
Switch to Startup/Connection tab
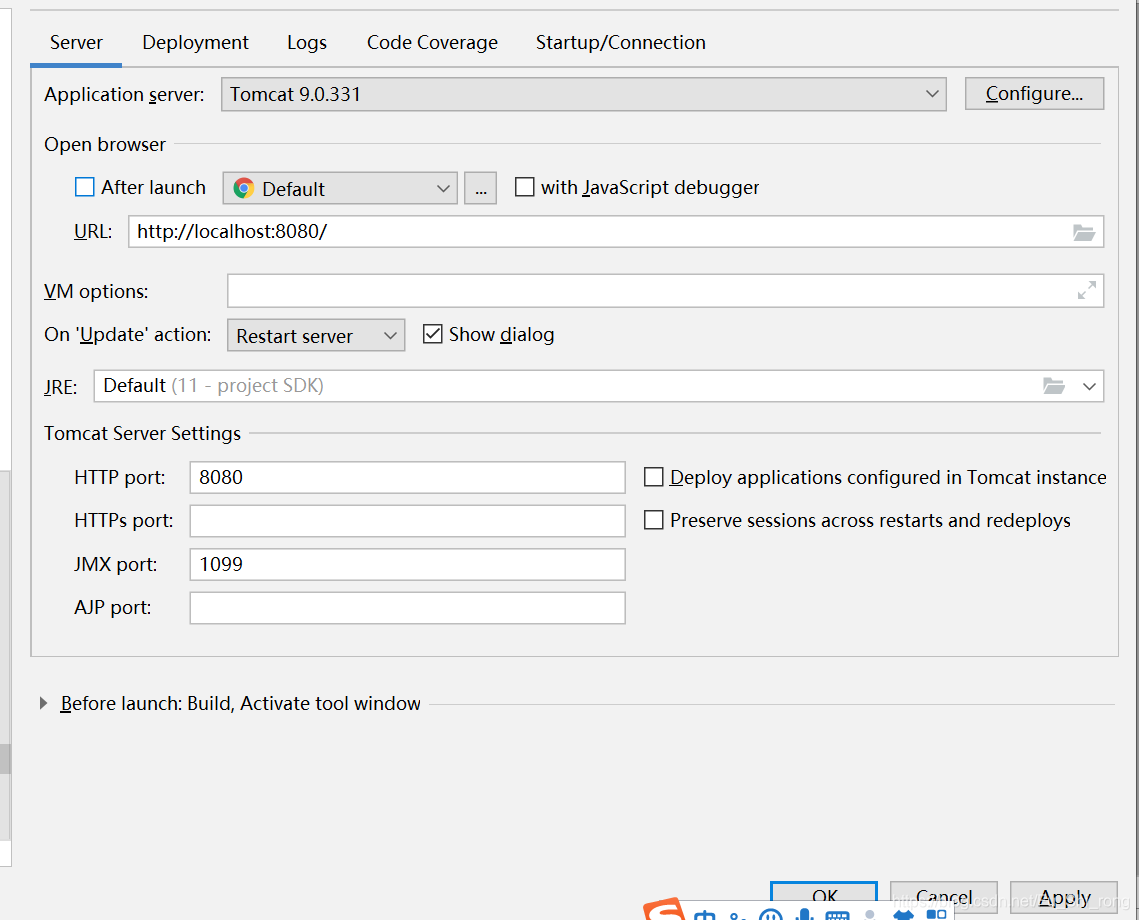(620, 42)
